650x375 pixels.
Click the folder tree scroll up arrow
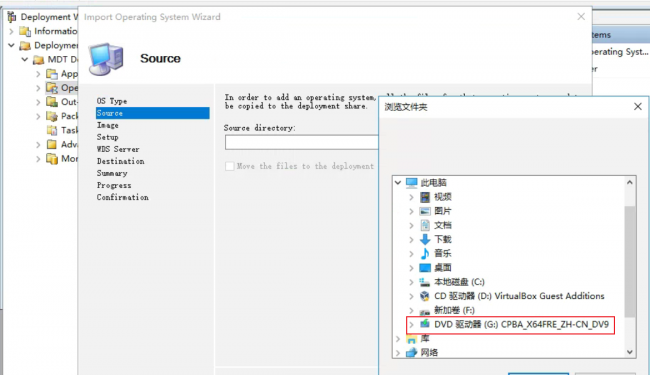point(630,182)
